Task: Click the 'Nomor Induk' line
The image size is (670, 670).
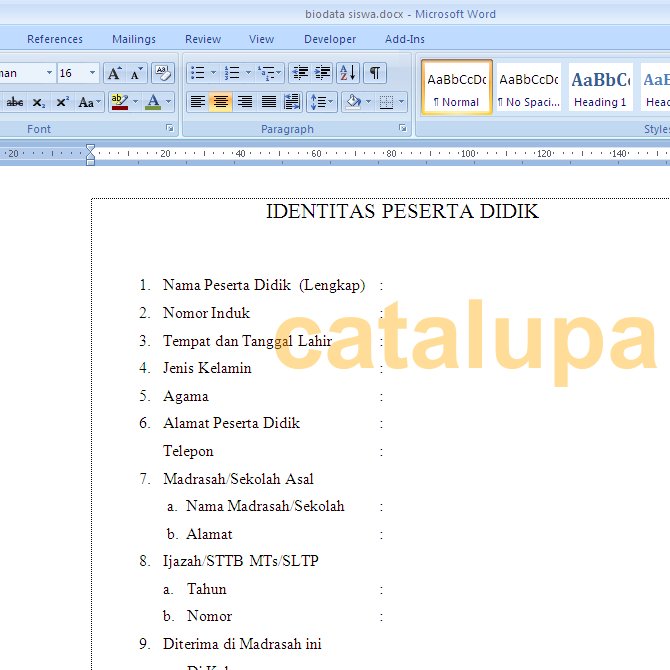Action: click(206, 313)
